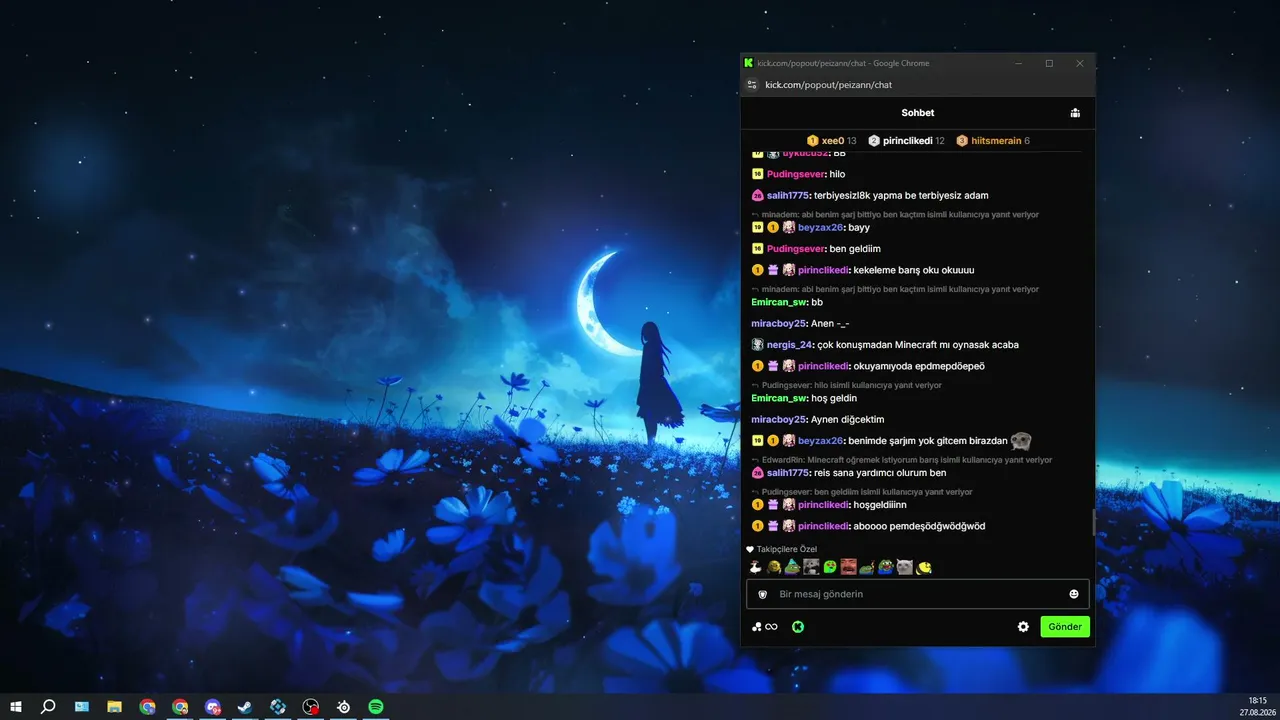Open the chat leaderboard gift icon

1075,113
